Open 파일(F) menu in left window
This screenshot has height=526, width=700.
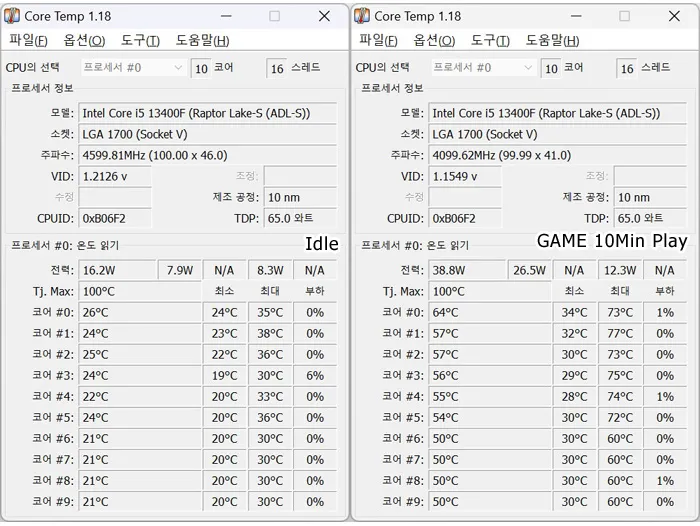(x=29, y=40)
